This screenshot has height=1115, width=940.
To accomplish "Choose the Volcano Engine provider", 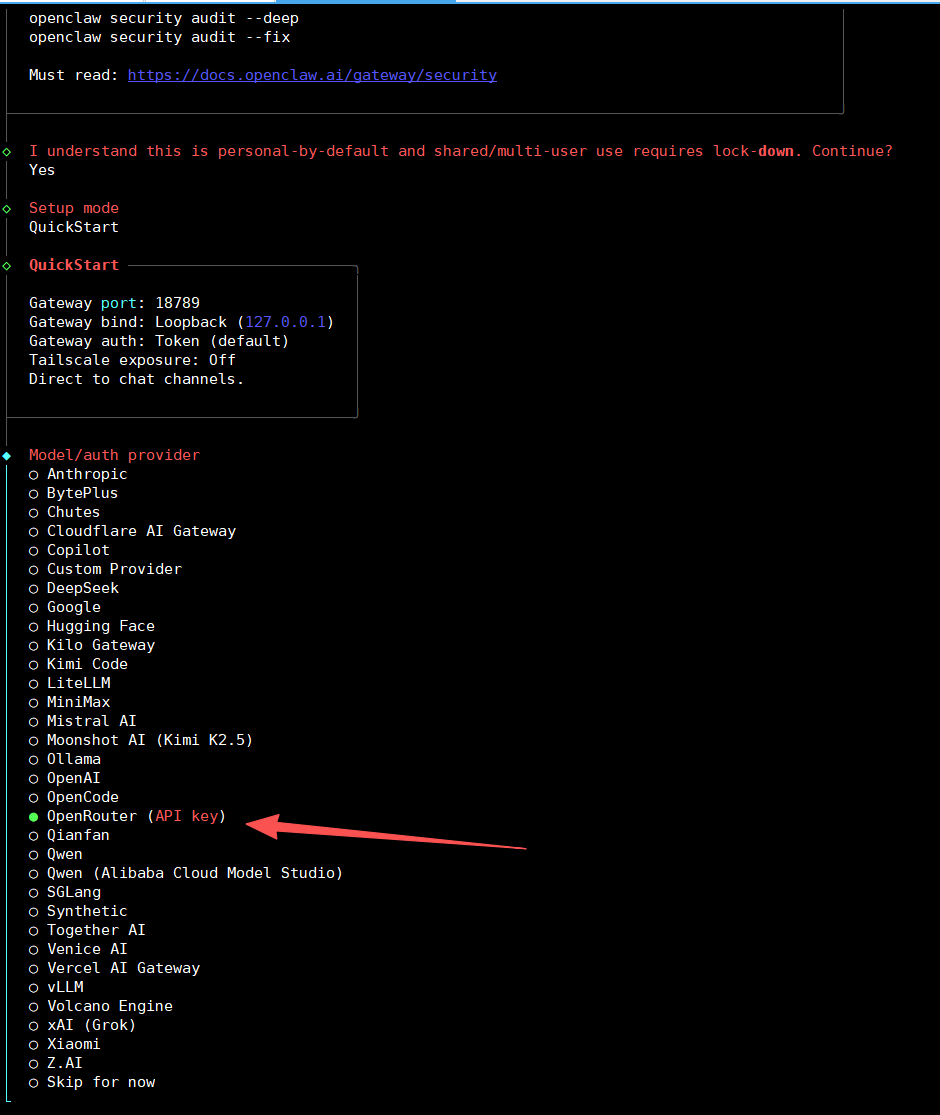I will click(x=101, y=1006).
